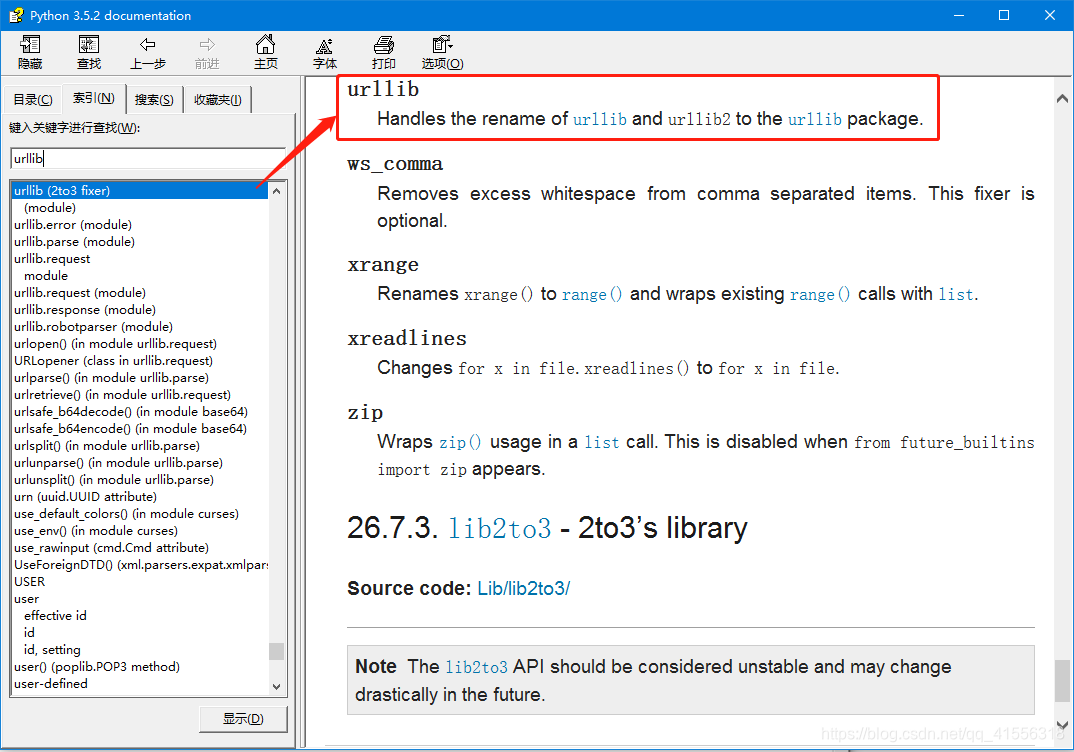
Task: Click the content pane scrollbar thumb
Action: click(x=1062, y=680)
